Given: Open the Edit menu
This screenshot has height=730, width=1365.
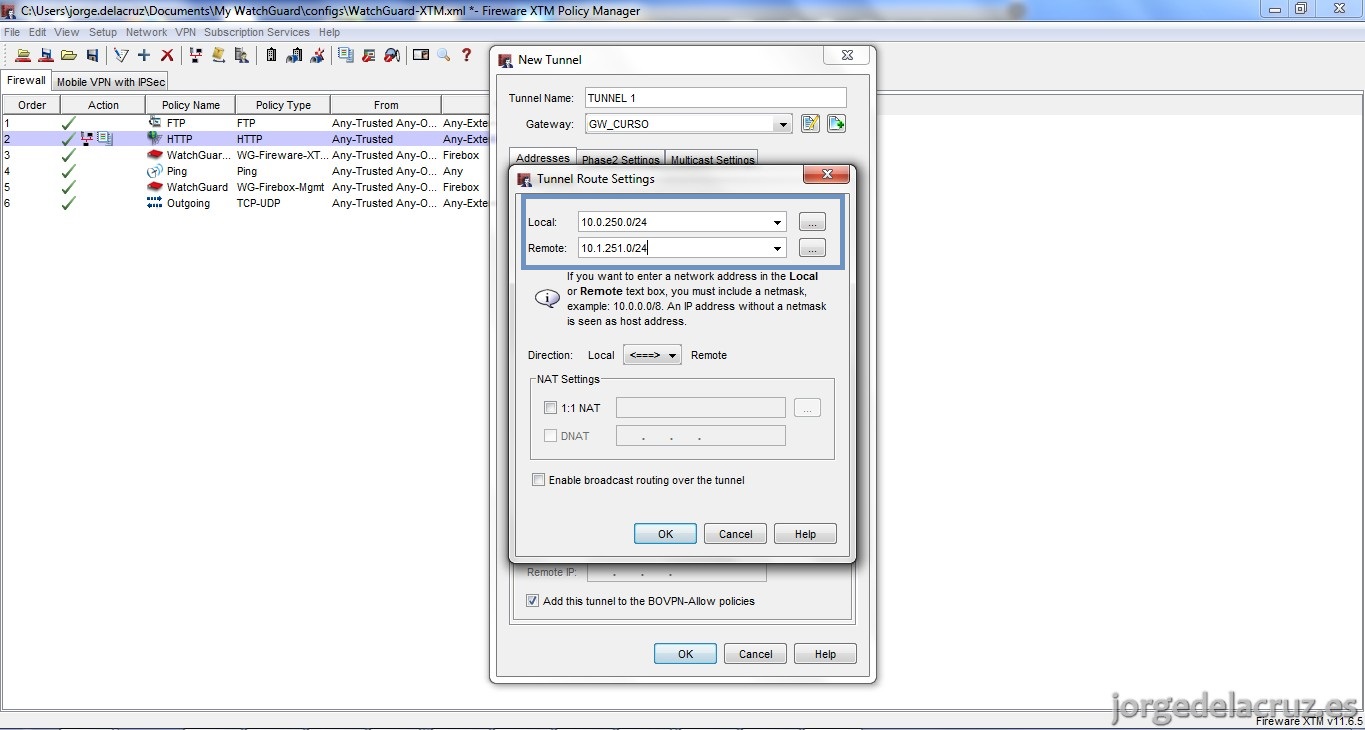Looking at the screenshot, I should [x=37, y=32].
